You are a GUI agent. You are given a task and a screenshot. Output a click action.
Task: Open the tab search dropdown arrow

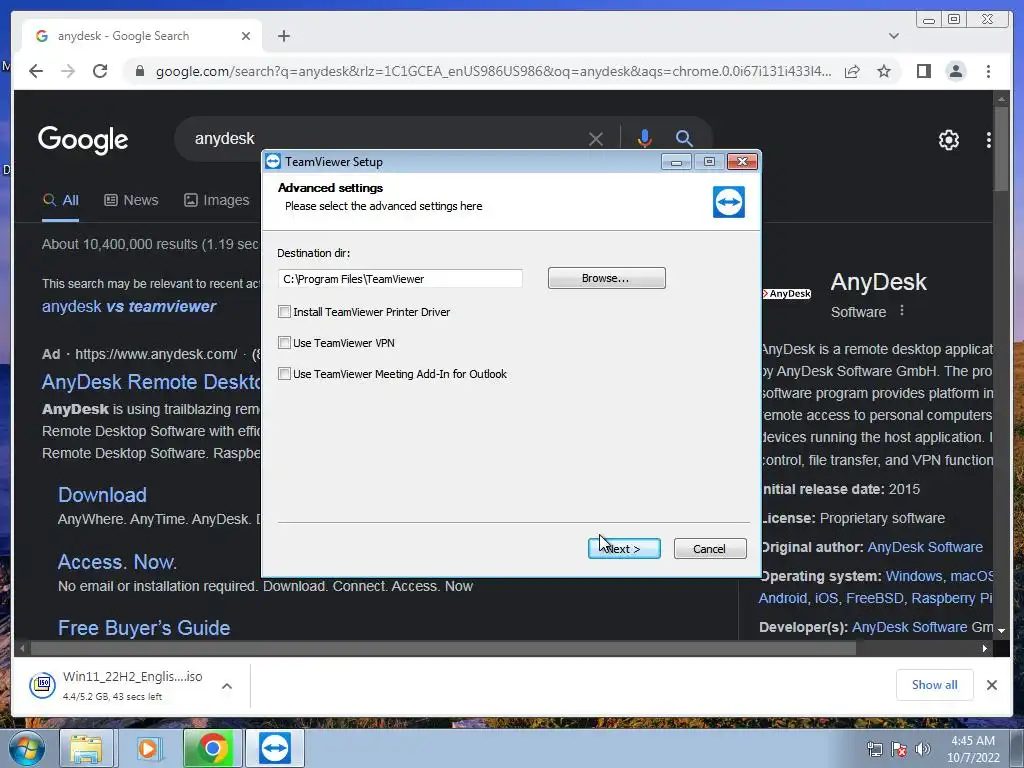[x=894, y=36]
